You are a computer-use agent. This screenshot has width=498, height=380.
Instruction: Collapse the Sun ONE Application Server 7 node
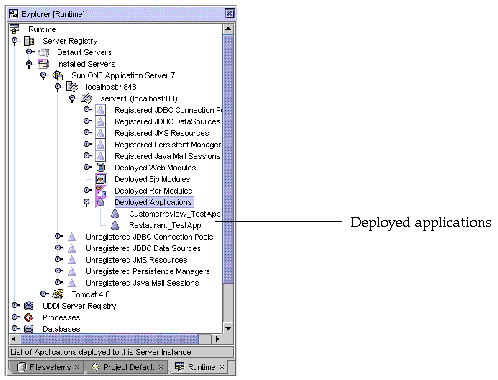(x=43, y=75)
